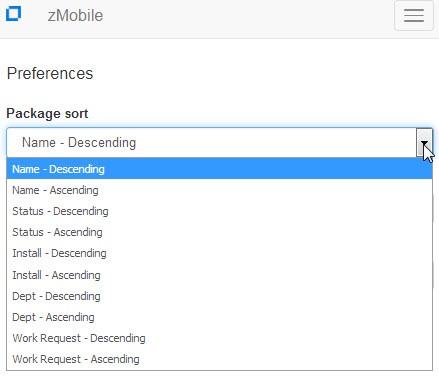Pick Install - Ascending from list
This screenshot has height=376, width=439.
coord(219,275)
